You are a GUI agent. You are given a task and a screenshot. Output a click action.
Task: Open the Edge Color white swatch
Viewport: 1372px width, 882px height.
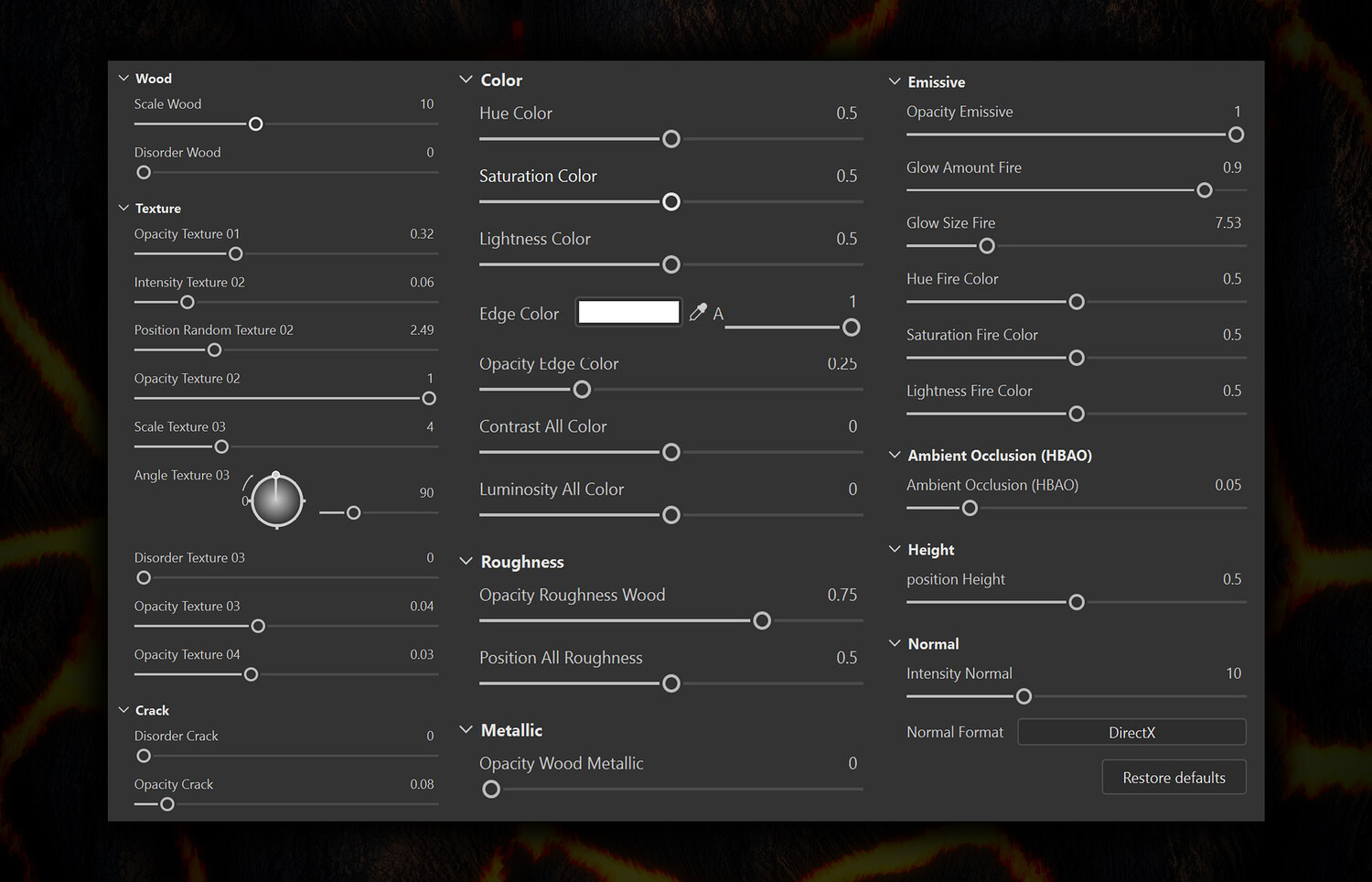[629, 313]
